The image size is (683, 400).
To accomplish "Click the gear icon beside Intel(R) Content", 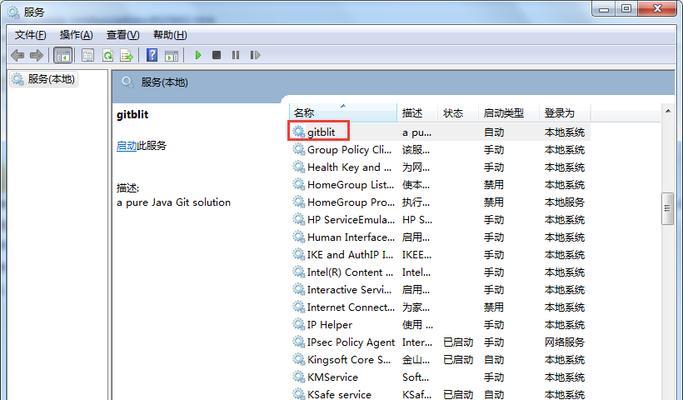I will (299, 272).
